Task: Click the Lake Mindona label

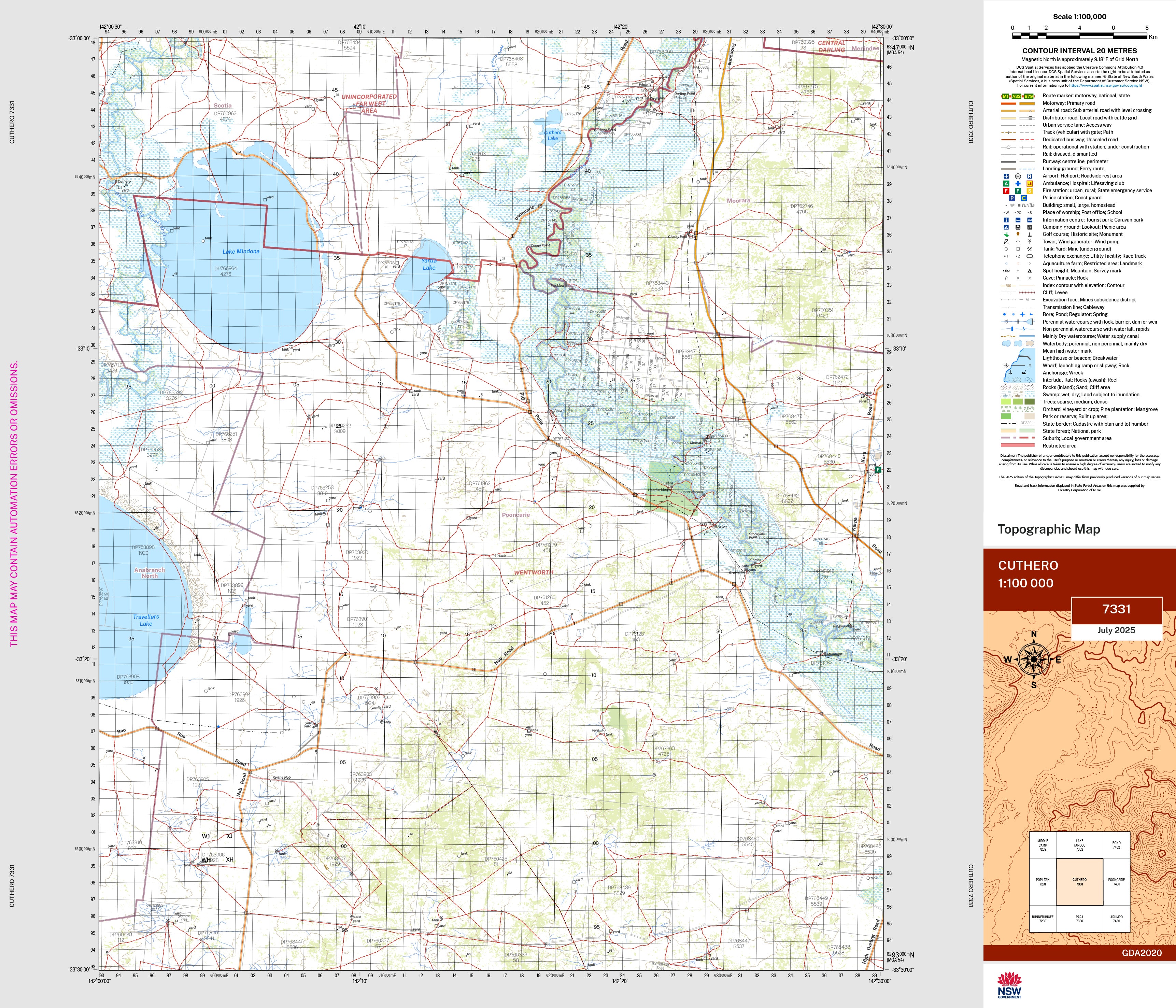Action: click(x=241, y=252)
